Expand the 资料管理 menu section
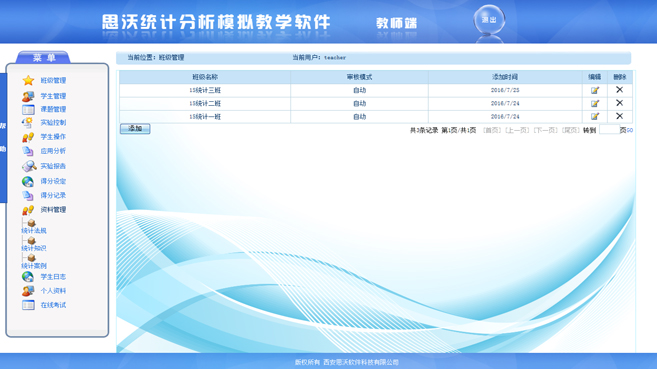657x369 pixels. (x=53, y=209)
